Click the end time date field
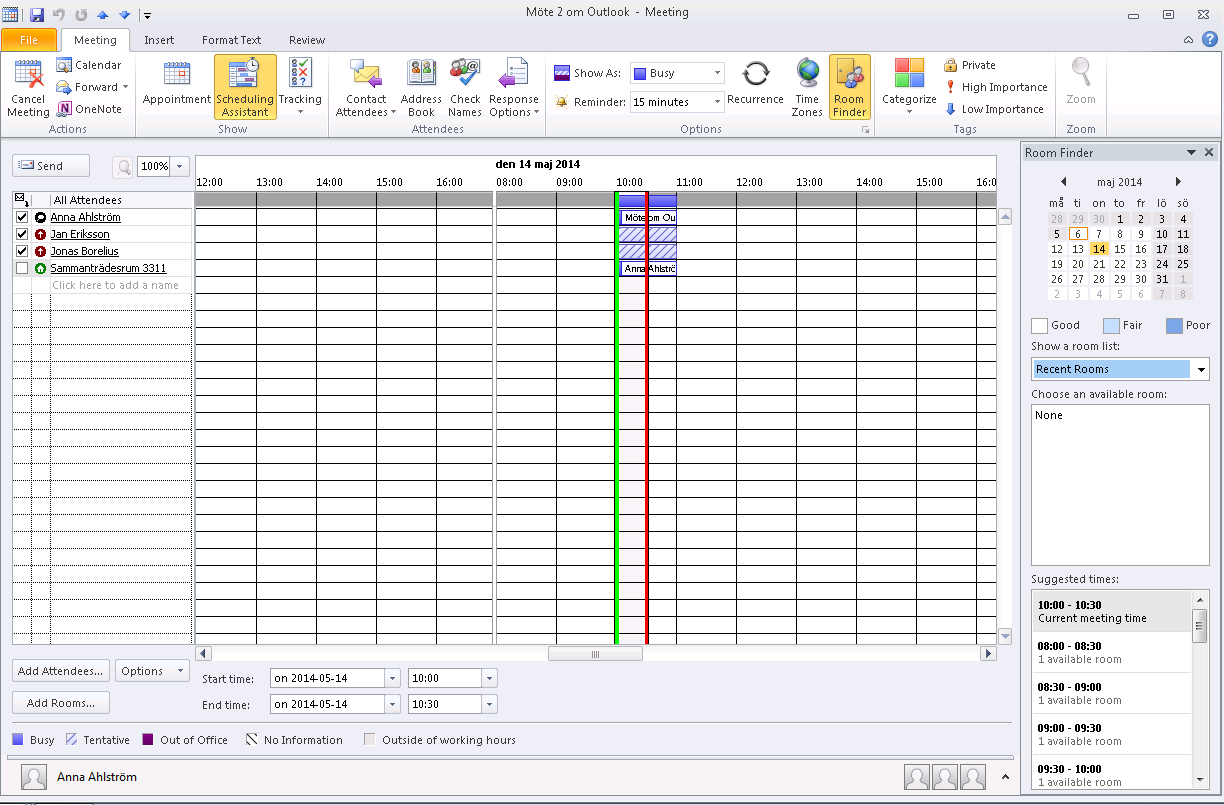Screen dimensions: 1224x805 coord(328,704)
